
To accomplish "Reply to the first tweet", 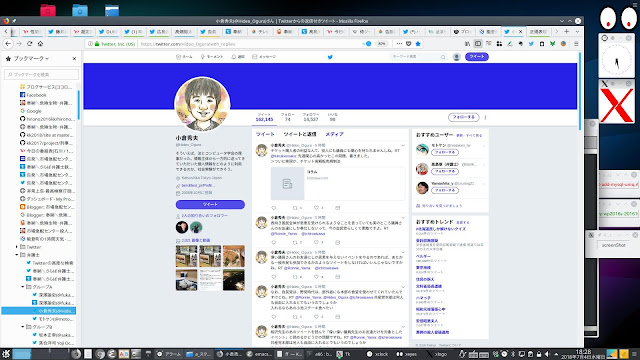I will pyautogui.click(x=273, y=208).
